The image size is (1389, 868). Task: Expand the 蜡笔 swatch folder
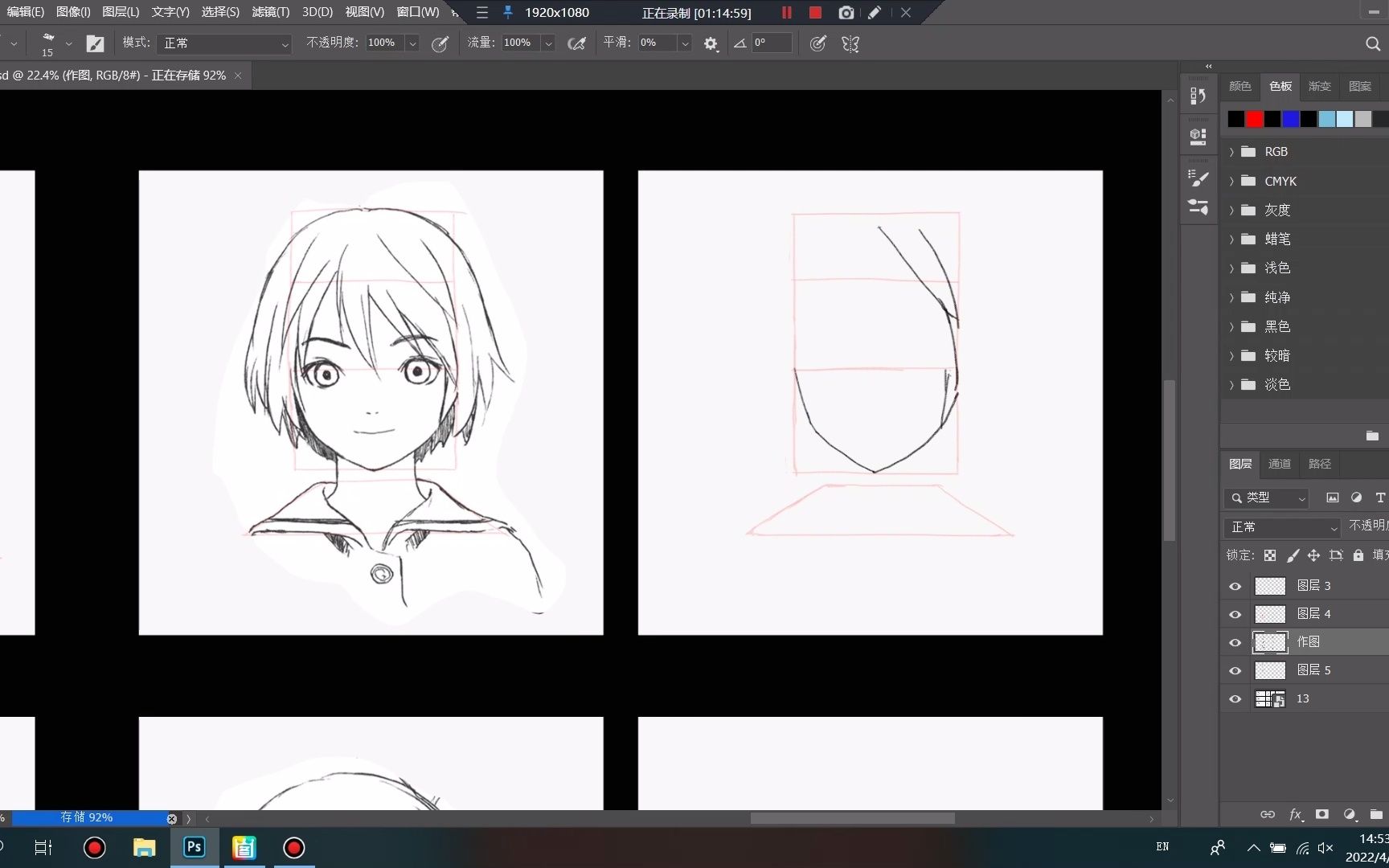[1231, 240]
